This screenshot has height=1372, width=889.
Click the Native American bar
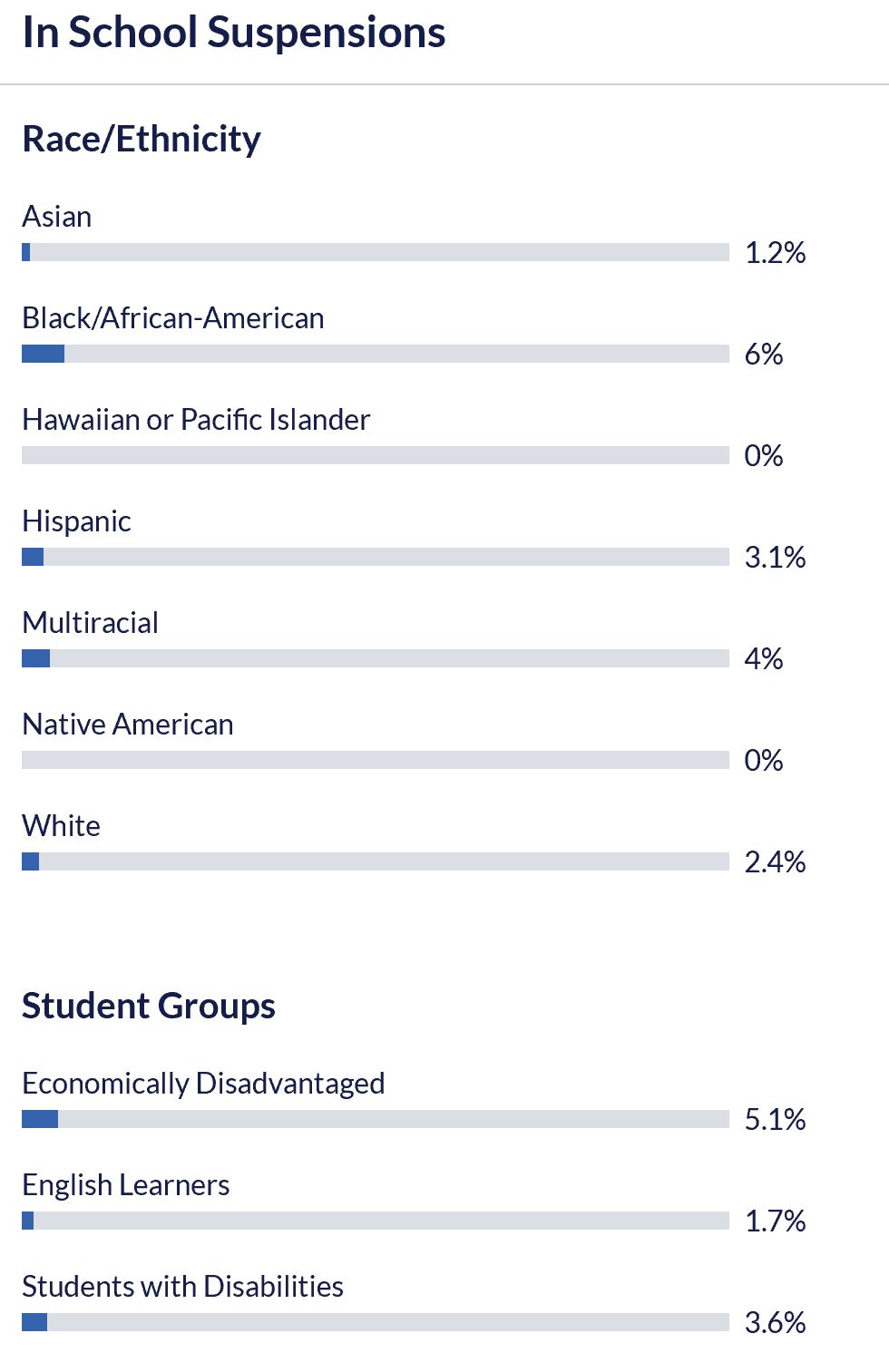[376, 760]
